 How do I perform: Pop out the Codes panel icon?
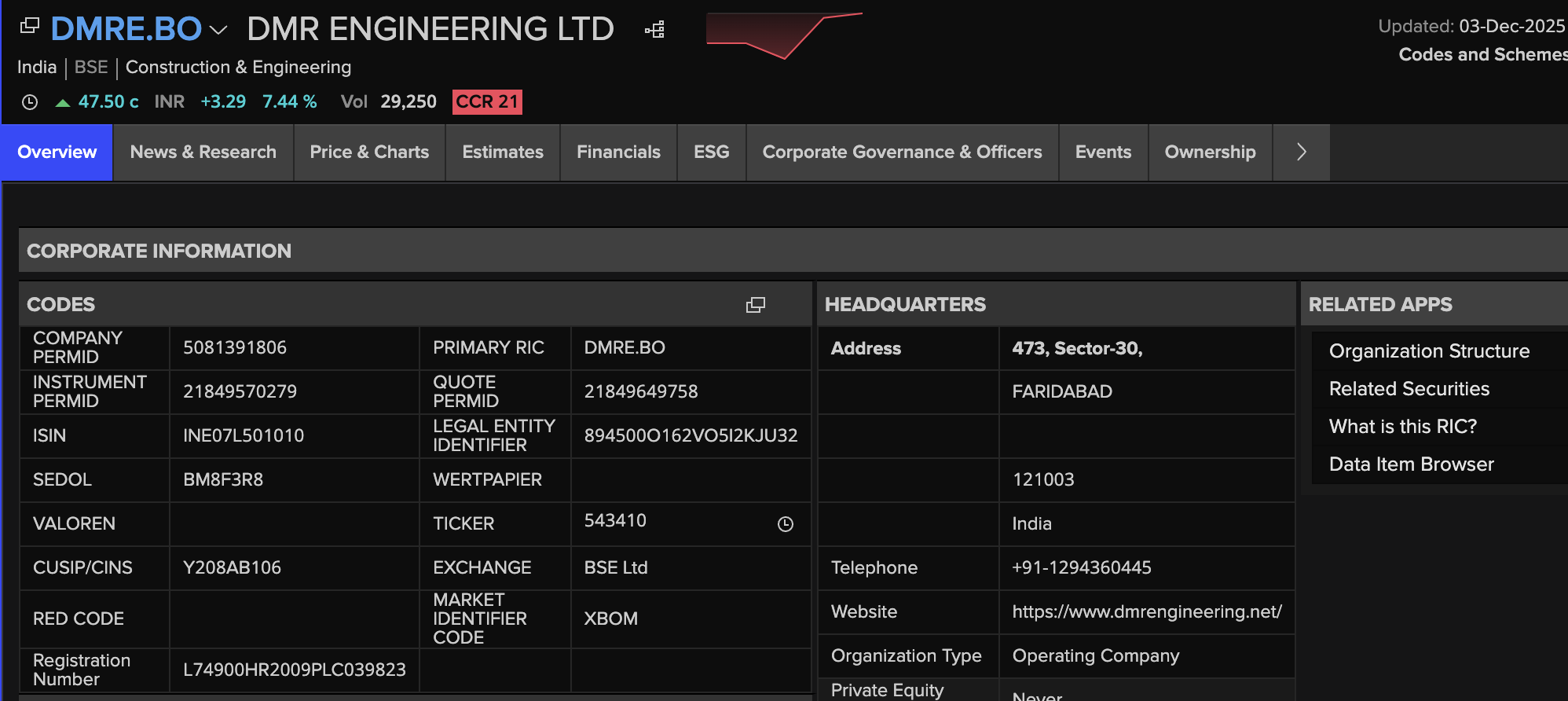[x=756, y=305]
